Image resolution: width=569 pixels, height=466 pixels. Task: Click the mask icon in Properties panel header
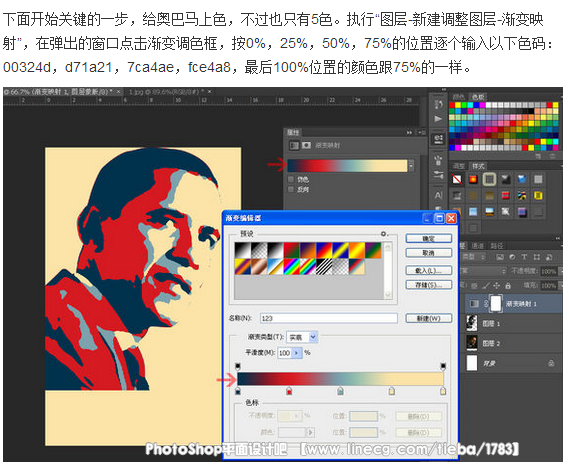click(307, 145)
